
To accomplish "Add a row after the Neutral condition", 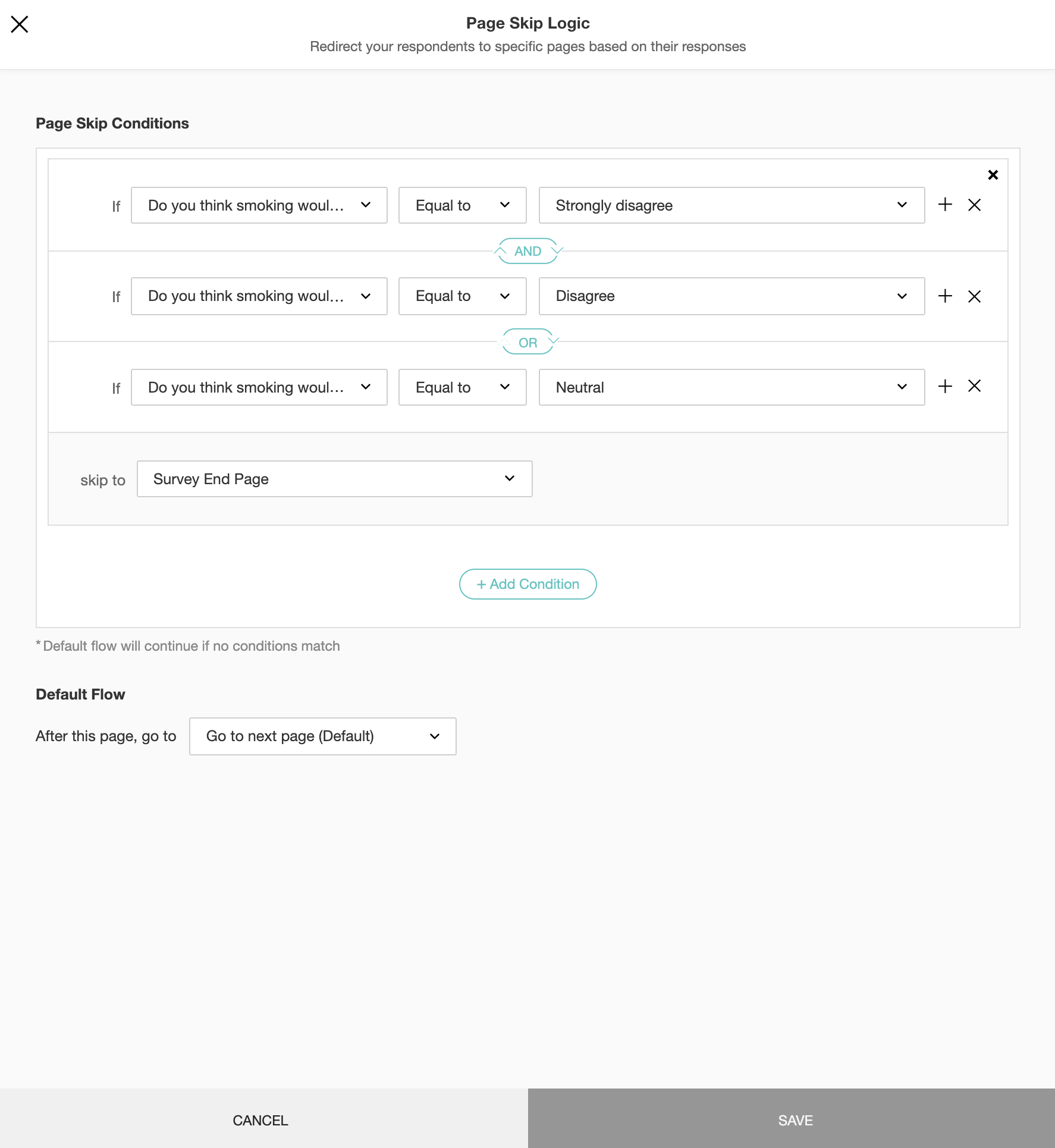I will pos(945,387).
